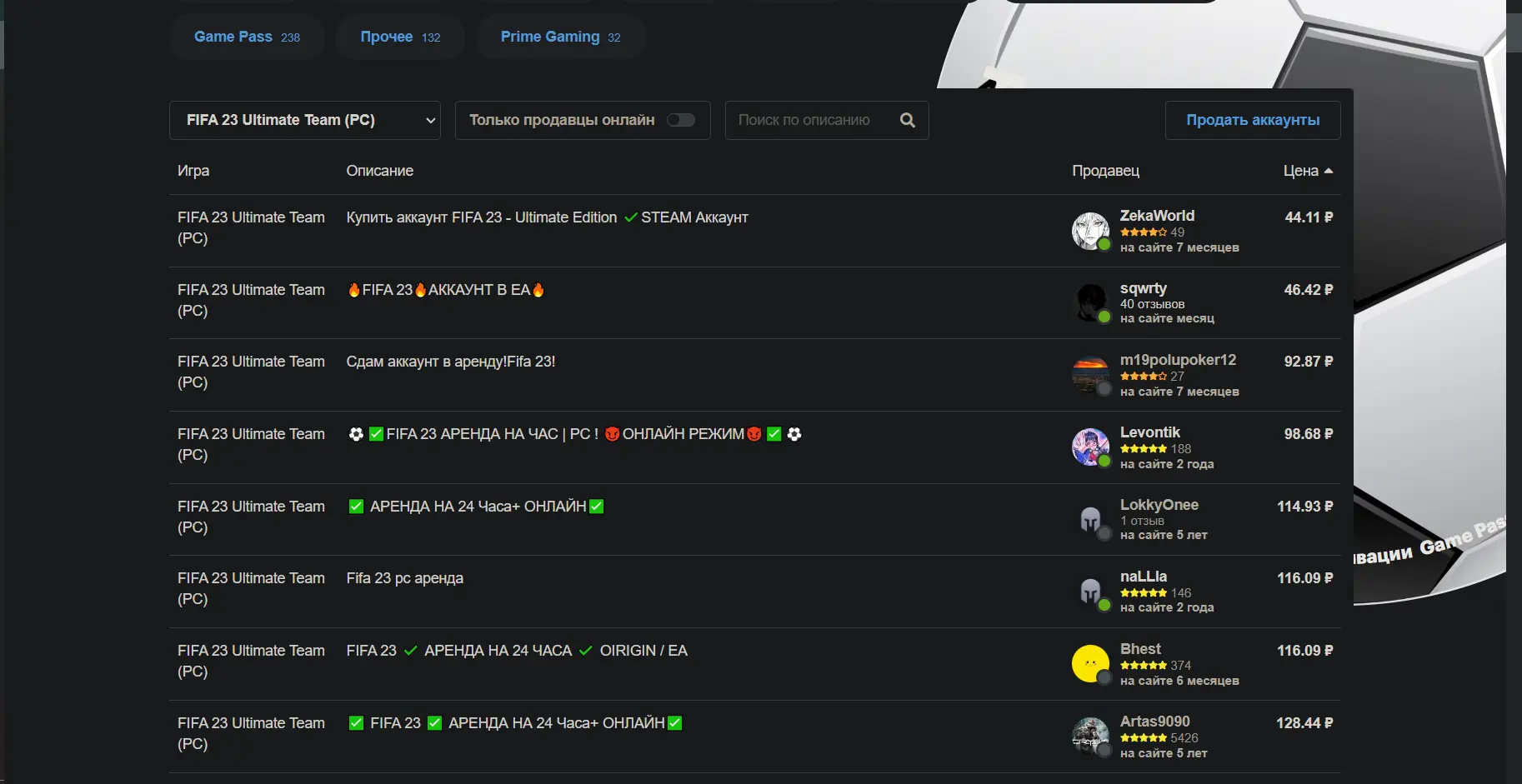The width and height of the screenshot is (1522, 784).
Task: Click the search magnifier icon
Action: (x=908, y=120)
